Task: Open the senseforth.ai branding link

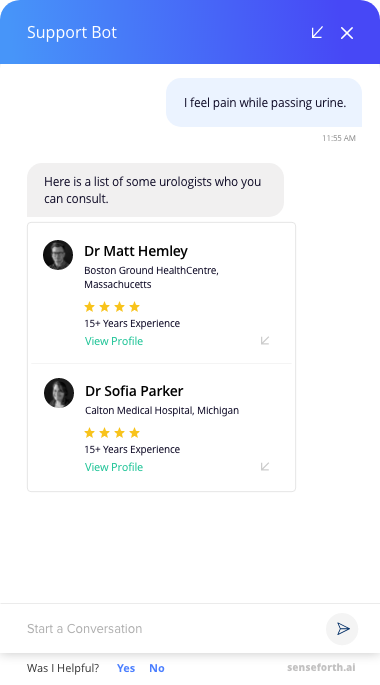Action: (321, 668)
